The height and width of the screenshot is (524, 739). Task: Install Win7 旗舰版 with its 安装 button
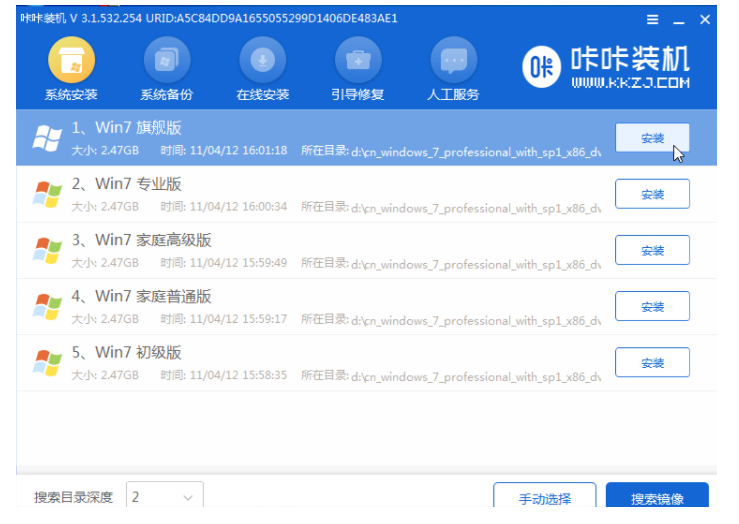pos(652,138)
